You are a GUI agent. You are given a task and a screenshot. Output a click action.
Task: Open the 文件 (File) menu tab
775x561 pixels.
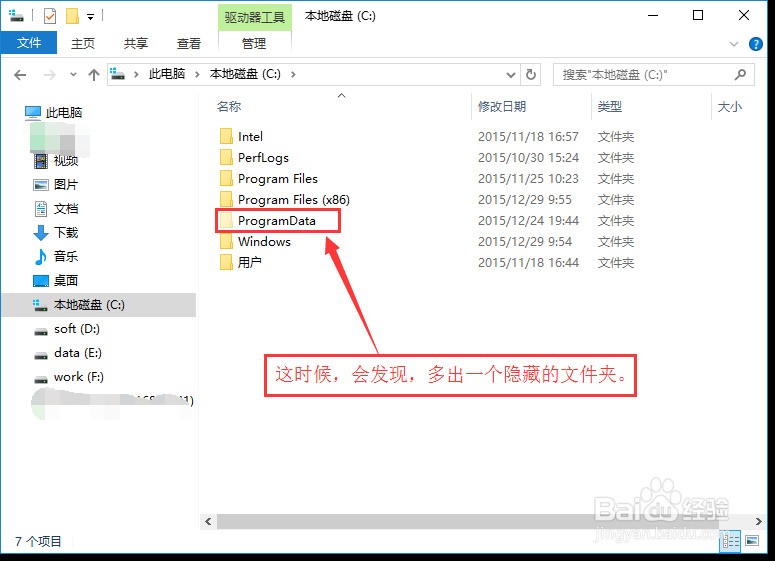pos(29,43)
